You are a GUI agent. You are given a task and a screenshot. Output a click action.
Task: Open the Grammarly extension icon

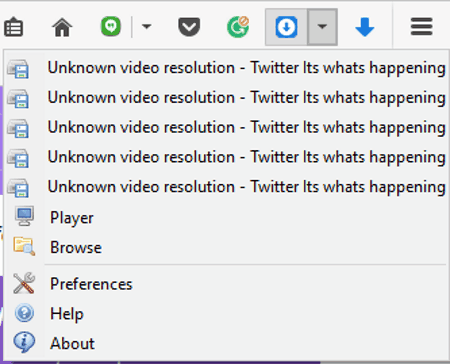(238, 27)
